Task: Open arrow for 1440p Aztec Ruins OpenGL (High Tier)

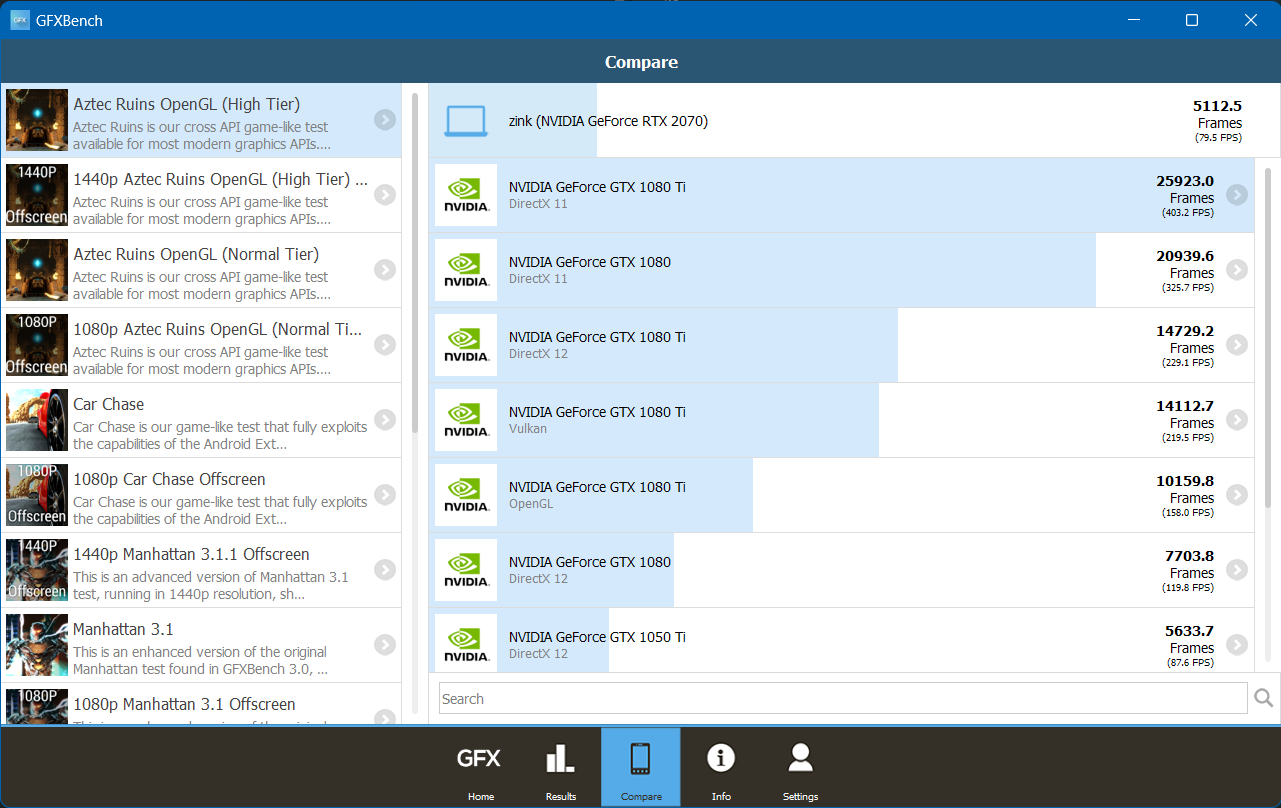Action: coord(385,195)
